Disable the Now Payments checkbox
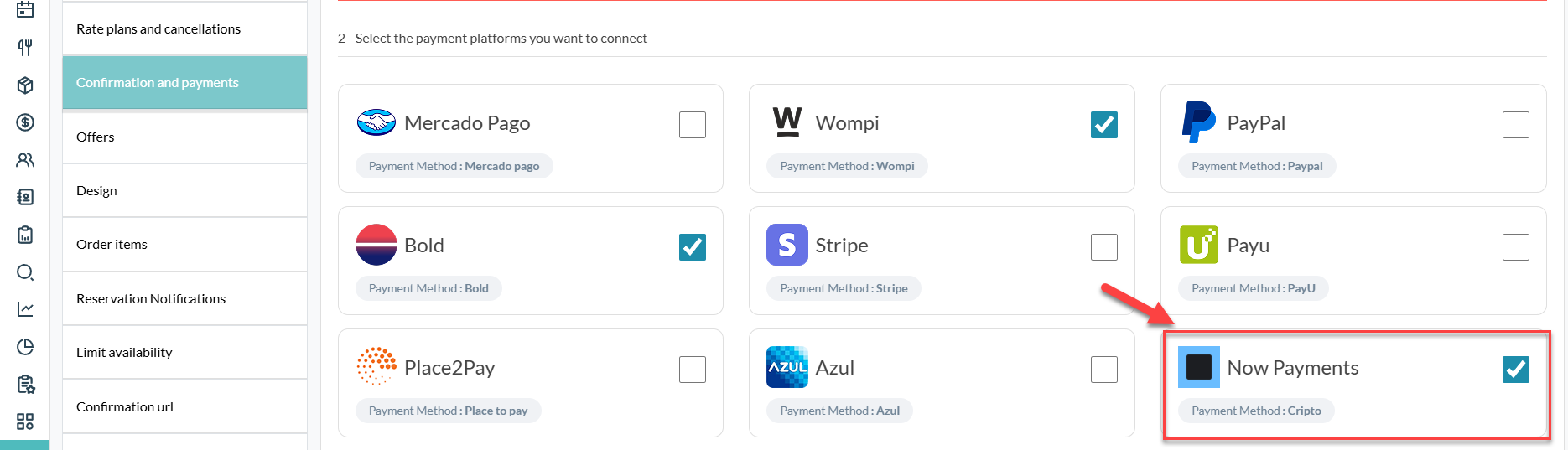 pos(1515,370)
